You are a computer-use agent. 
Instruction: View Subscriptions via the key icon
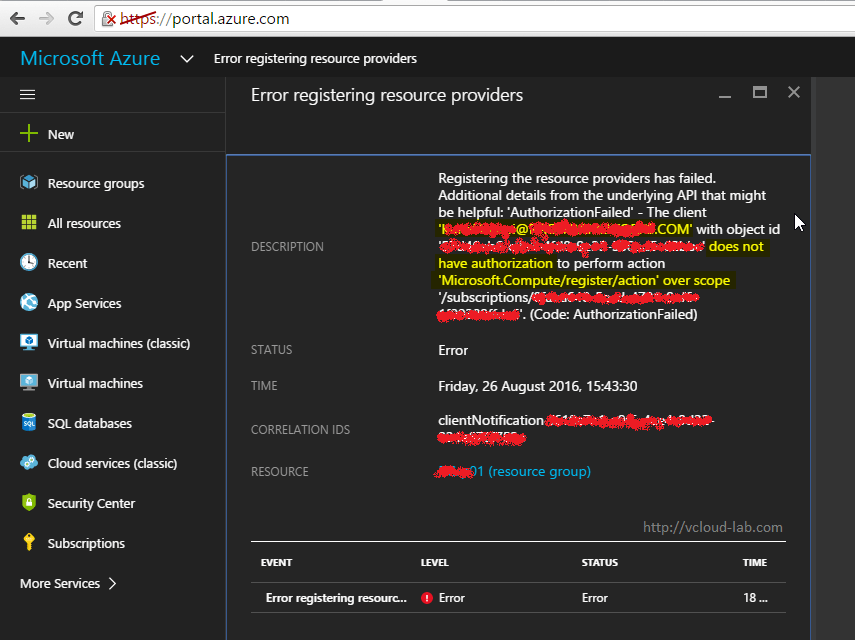point(30,543)
